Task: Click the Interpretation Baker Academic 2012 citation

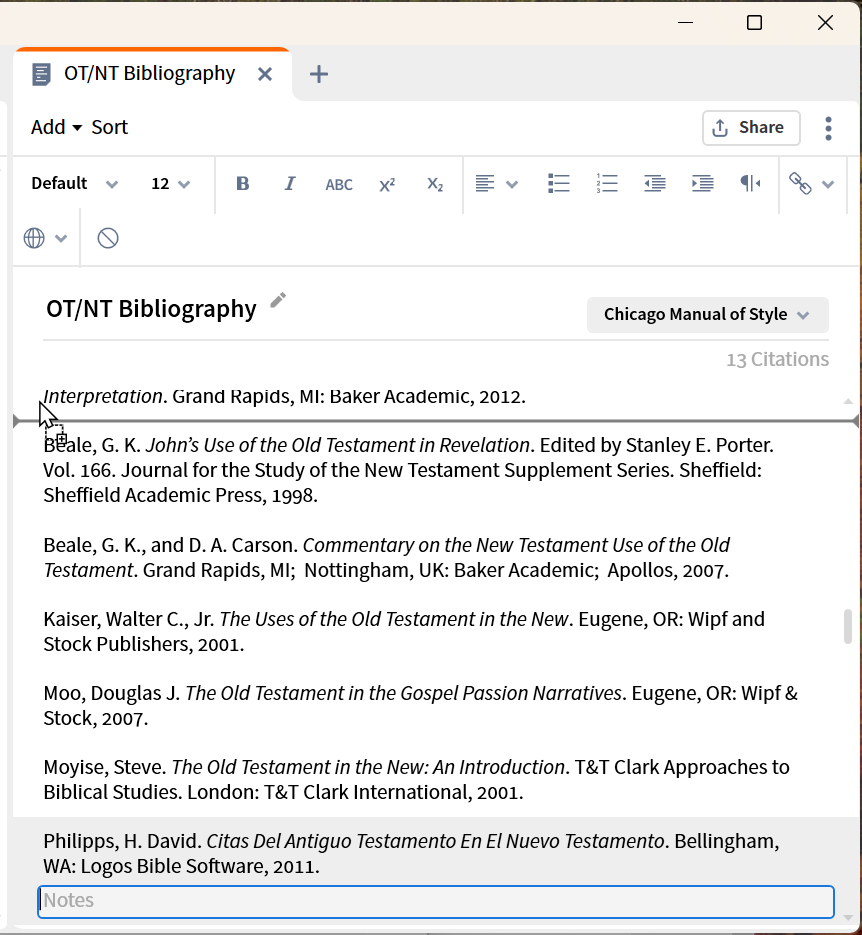Action: [x=284, y=397]
